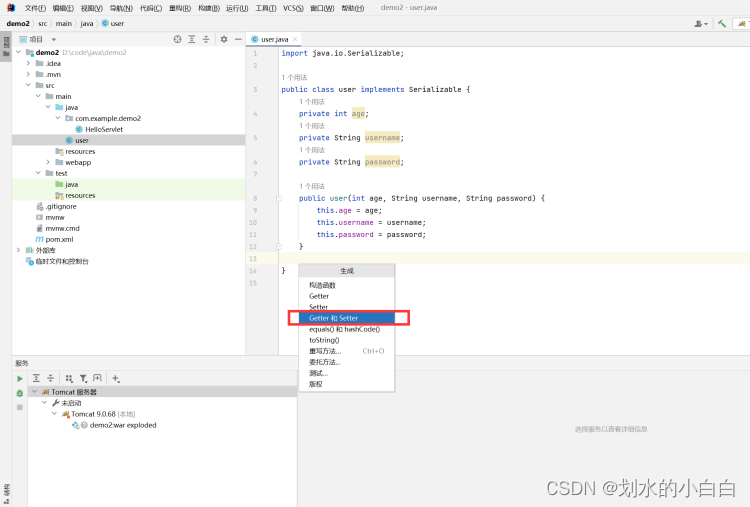This screenshot has width=750, height=507.
Task: Choose 构造函数 in Generate popup
Action: point(347,285)
